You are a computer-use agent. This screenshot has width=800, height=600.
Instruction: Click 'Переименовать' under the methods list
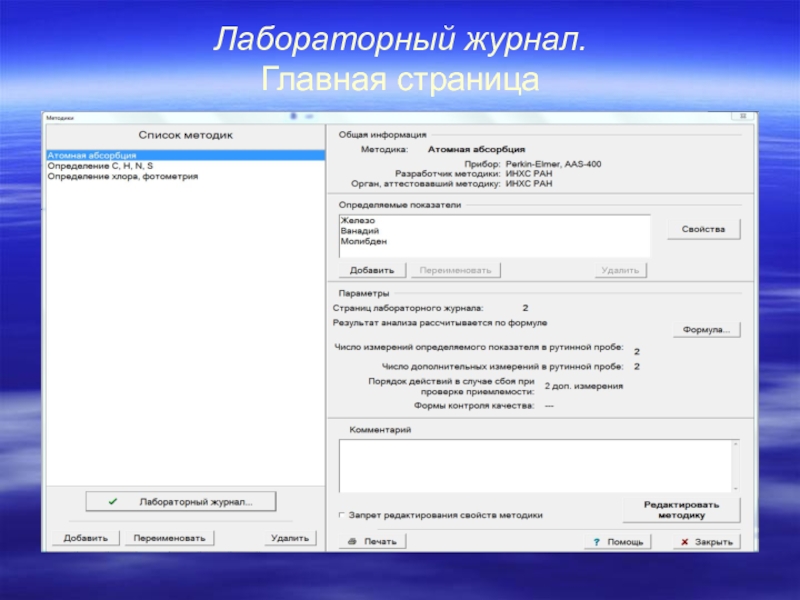coord(169,538)
